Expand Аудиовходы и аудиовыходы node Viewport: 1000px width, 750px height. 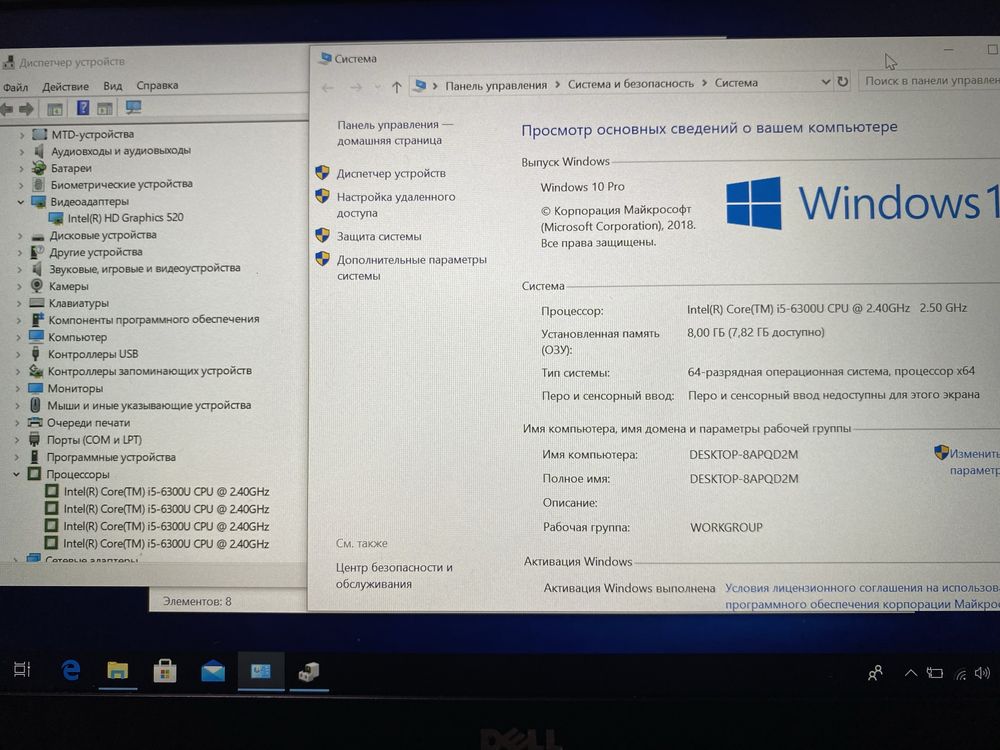22,151
